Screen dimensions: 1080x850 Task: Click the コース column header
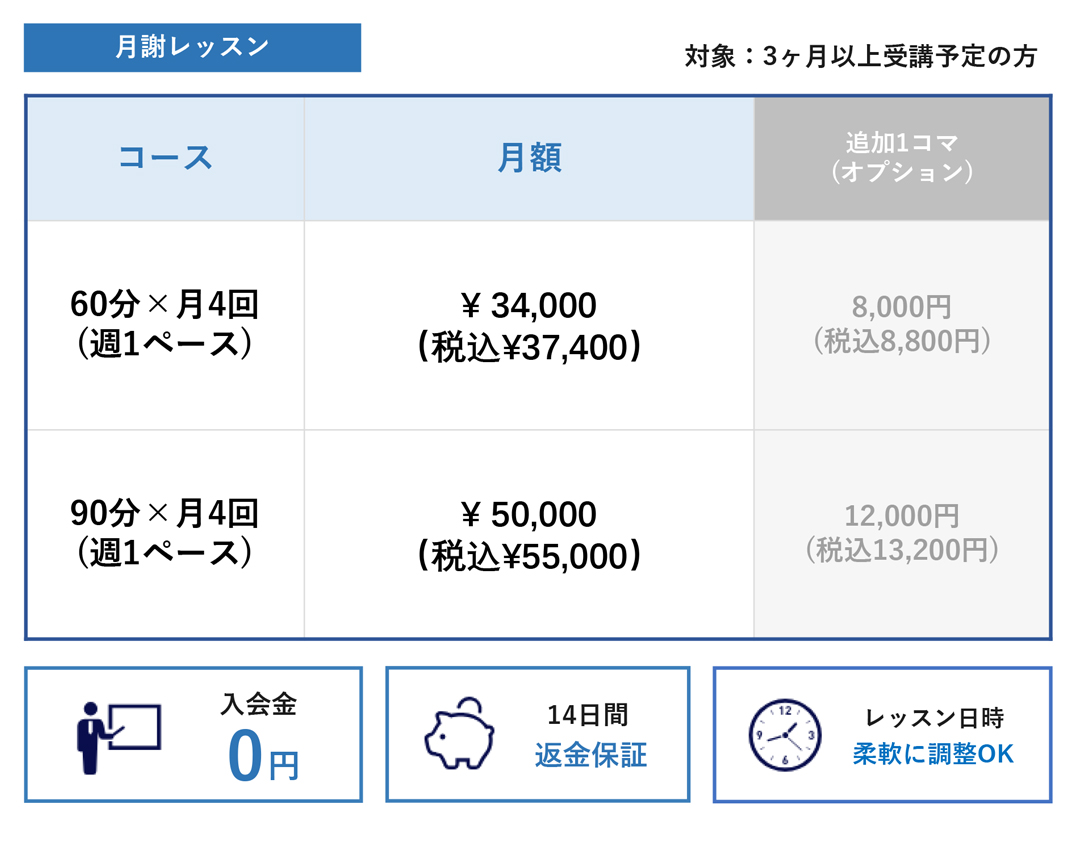pyautogui.click(x=165, y=158)
